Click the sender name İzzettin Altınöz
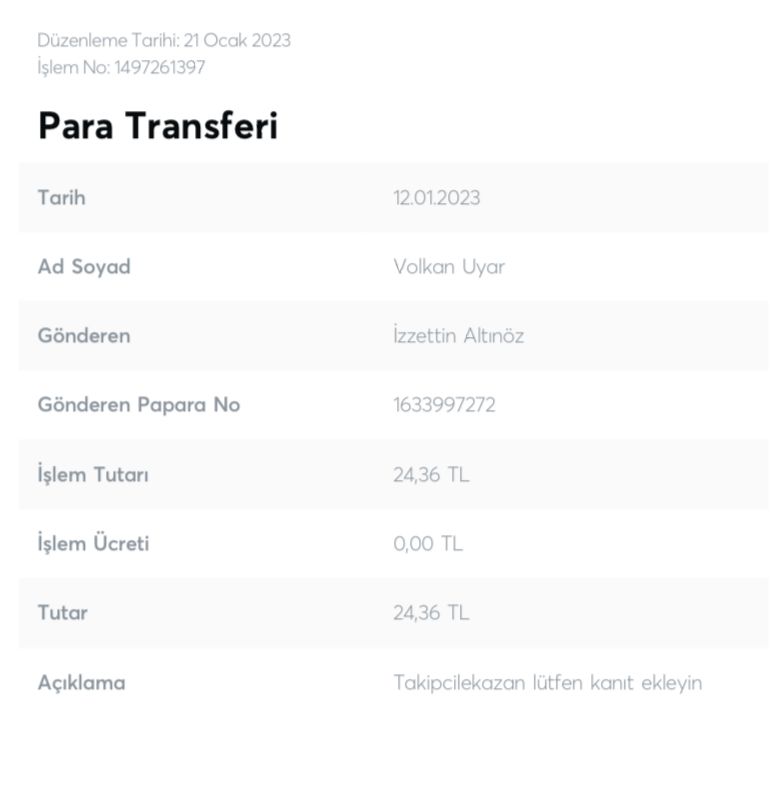This screenshot has height=788, width=780. tap(458, 335)
